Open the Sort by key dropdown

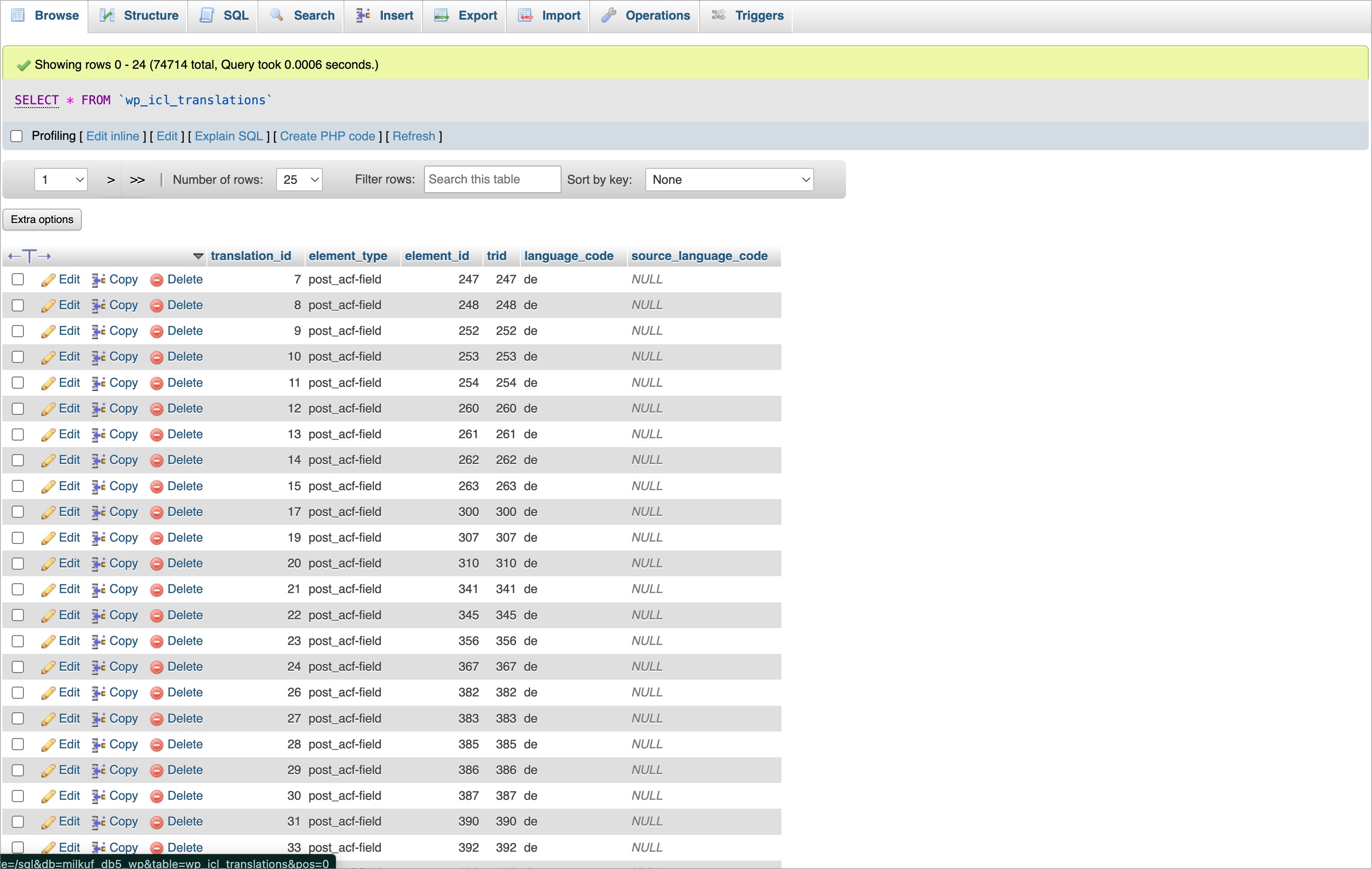[x=730, y=180]
